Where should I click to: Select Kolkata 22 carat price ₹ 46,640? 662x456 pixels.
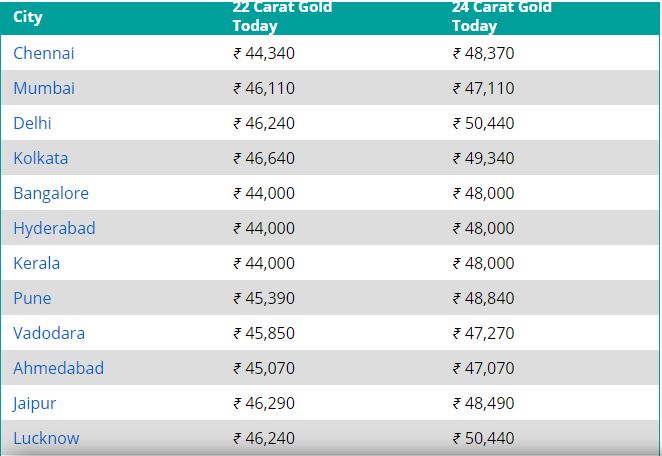(x=264, y=158)
